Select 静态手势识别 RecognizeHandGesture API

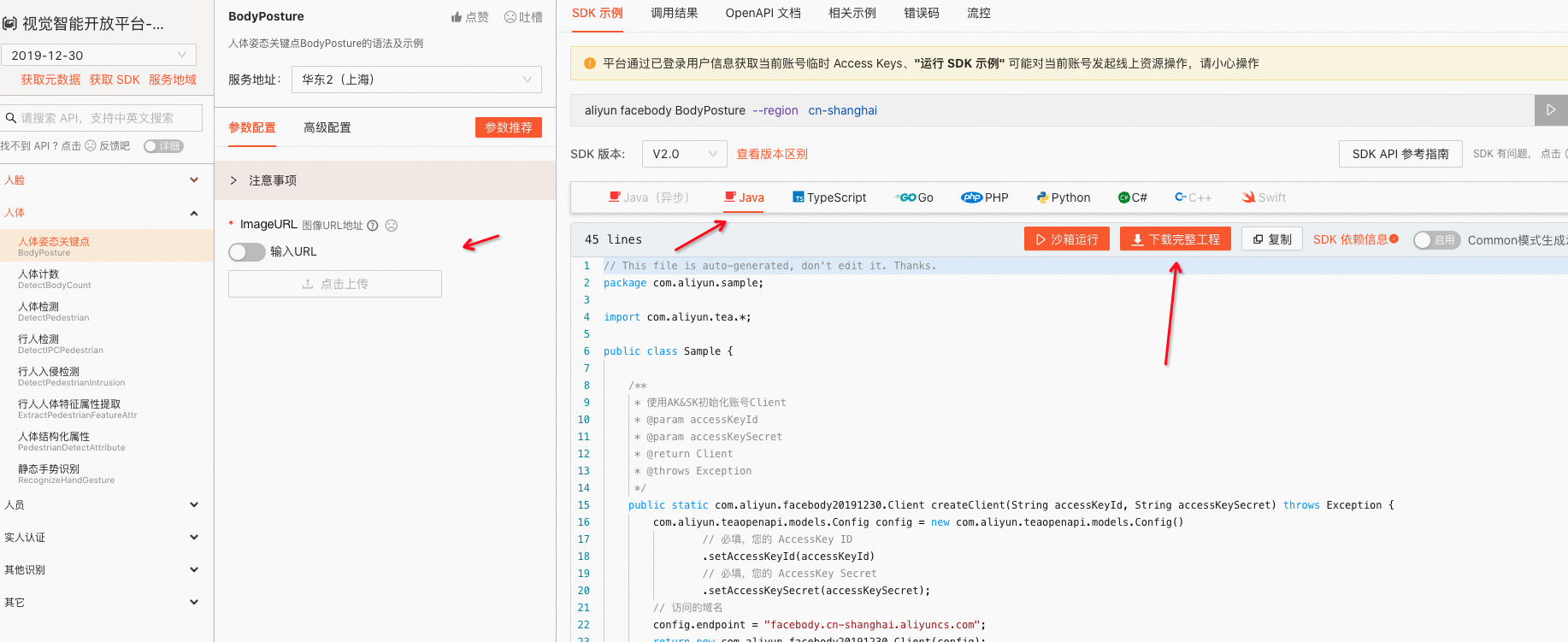click(x=106, y=474)
